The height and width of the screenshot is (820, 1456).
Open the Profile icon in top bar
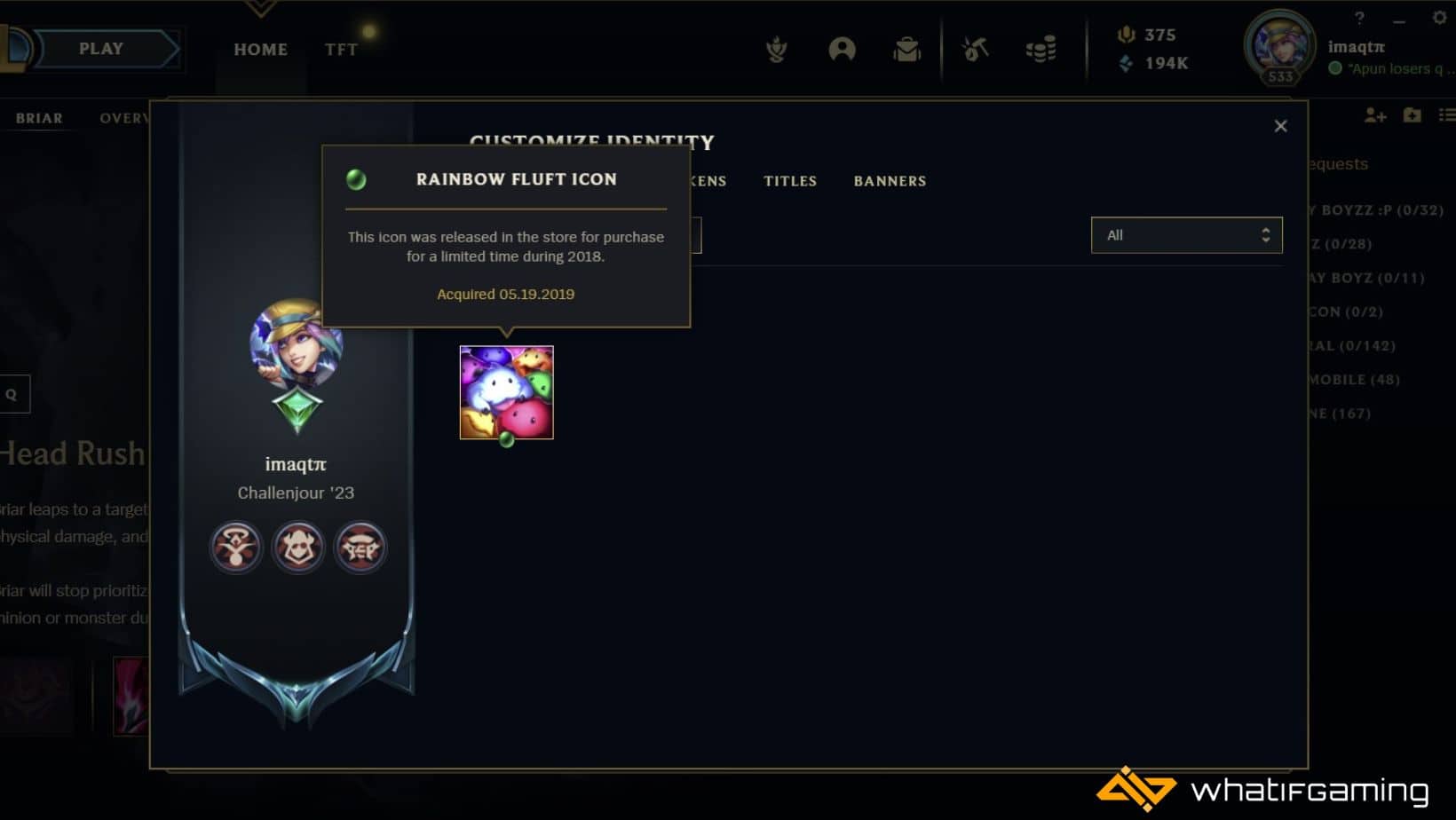tap(842, 50)
